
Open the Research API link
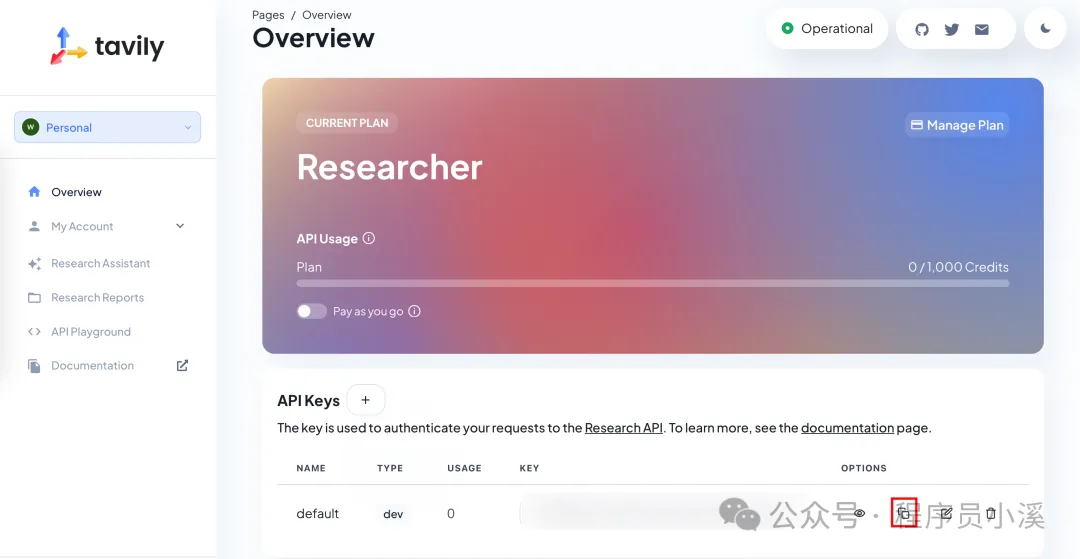click(623, 428)
